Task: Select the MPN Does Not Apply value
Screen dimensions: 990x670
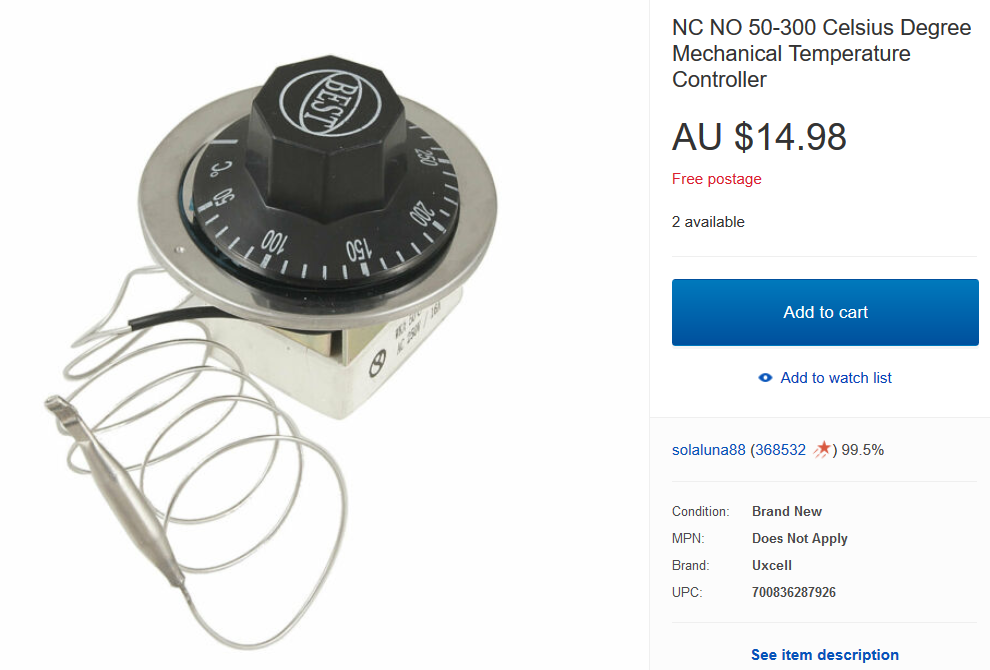Action: (x=799, y=538)
